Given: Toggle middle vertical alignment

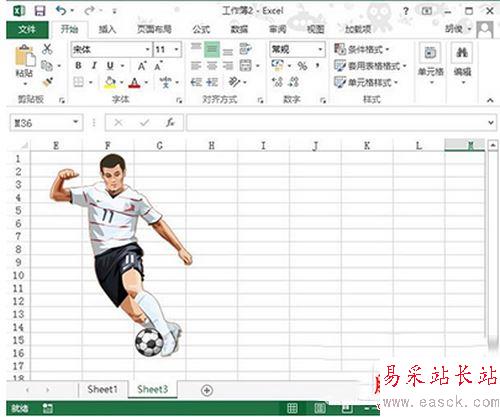Looking at the screenshot, I should [x=212, y=49].
